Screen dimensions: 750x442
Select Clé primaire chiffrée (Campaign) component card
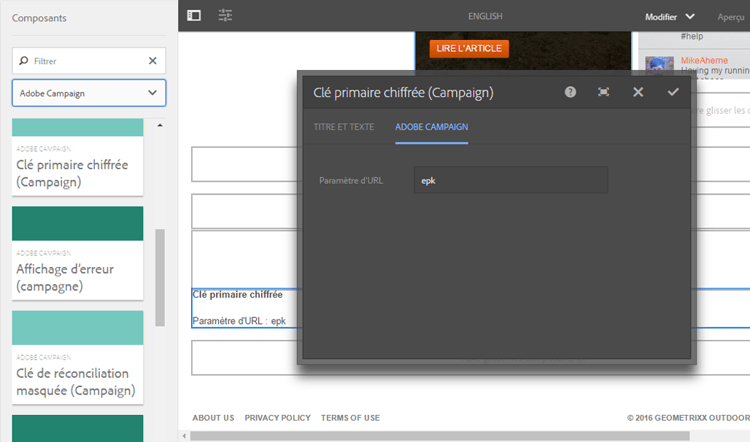pos(77,157)
